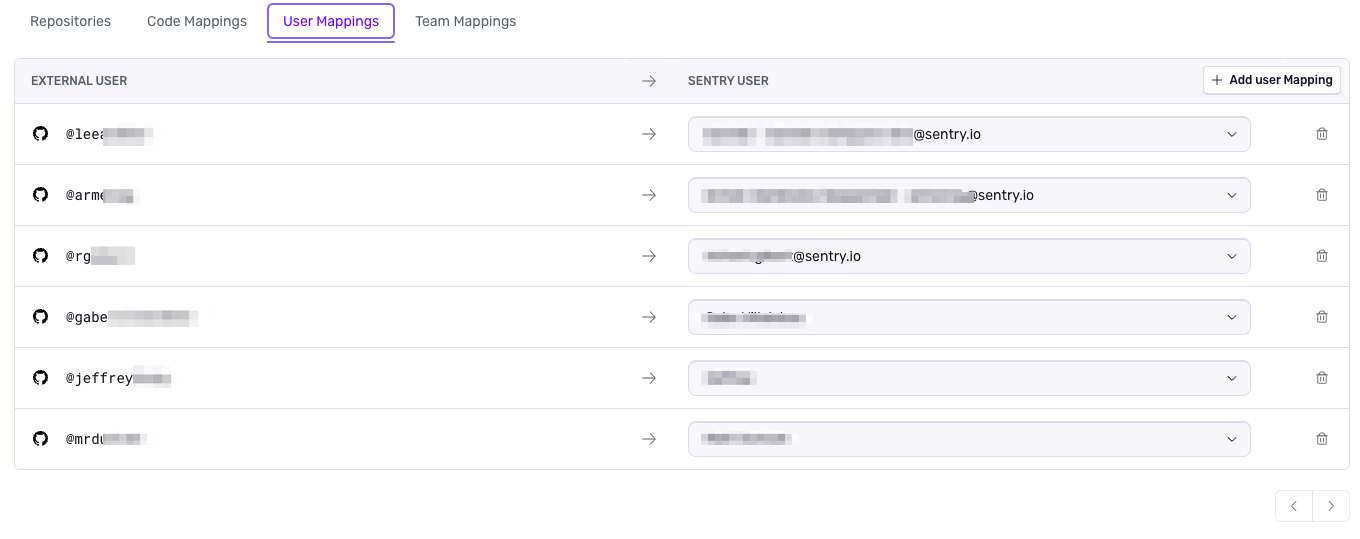Remove the @rg user mapping
The image size is (1360, 539).
click(x=1322, y=256)
